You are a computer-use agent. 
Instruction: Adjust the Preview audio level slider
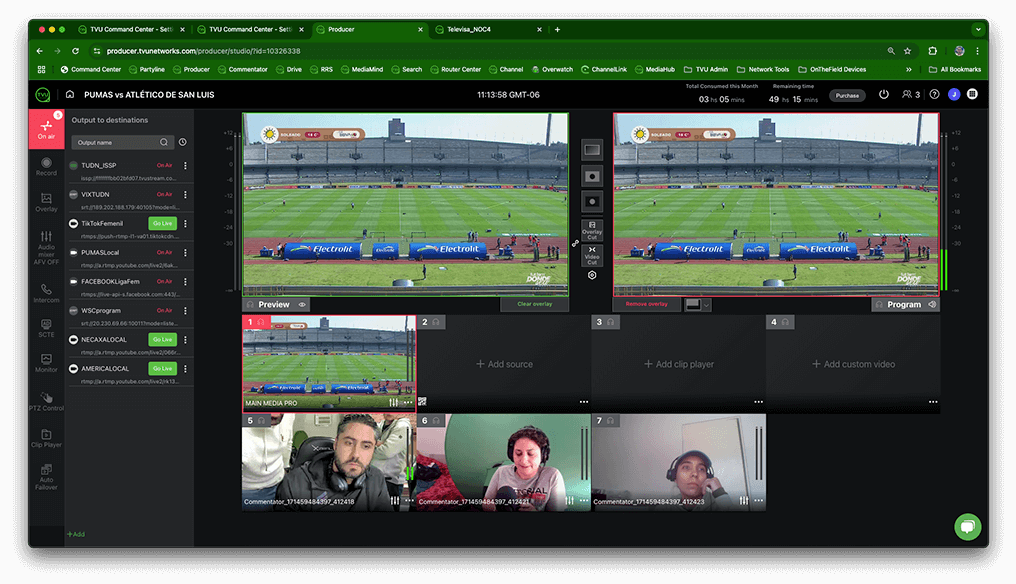point(237,211)
